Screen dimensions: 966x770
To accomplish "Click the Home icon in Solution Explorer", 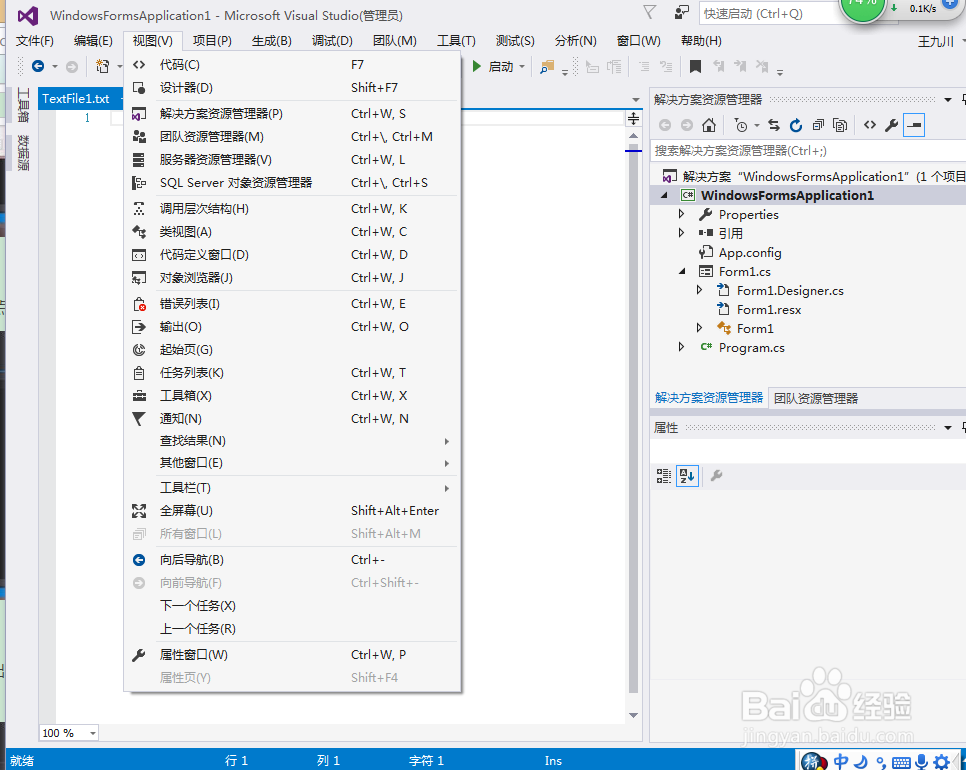I will 709,125.
